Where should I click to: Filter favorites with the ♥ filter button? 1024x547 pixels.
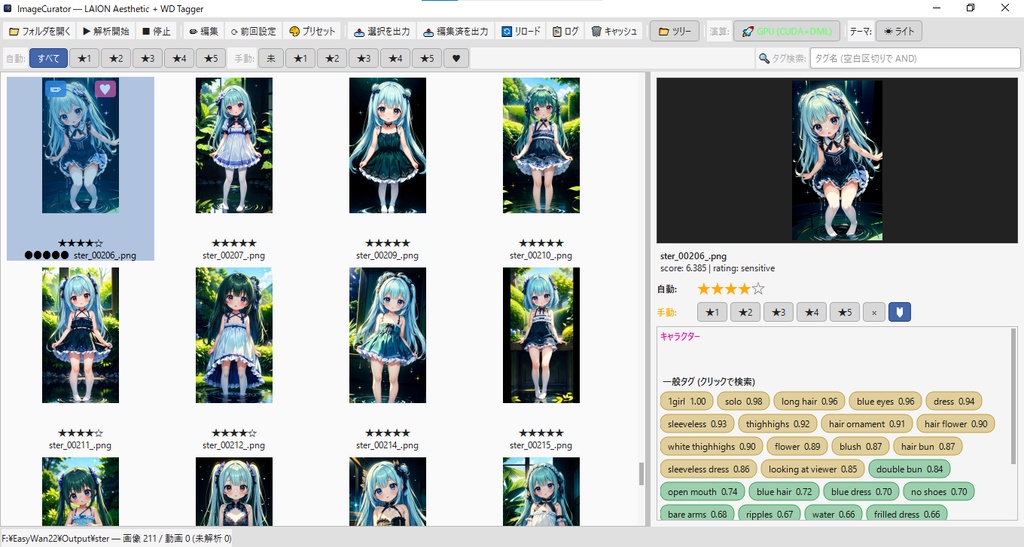pos(456,59)
